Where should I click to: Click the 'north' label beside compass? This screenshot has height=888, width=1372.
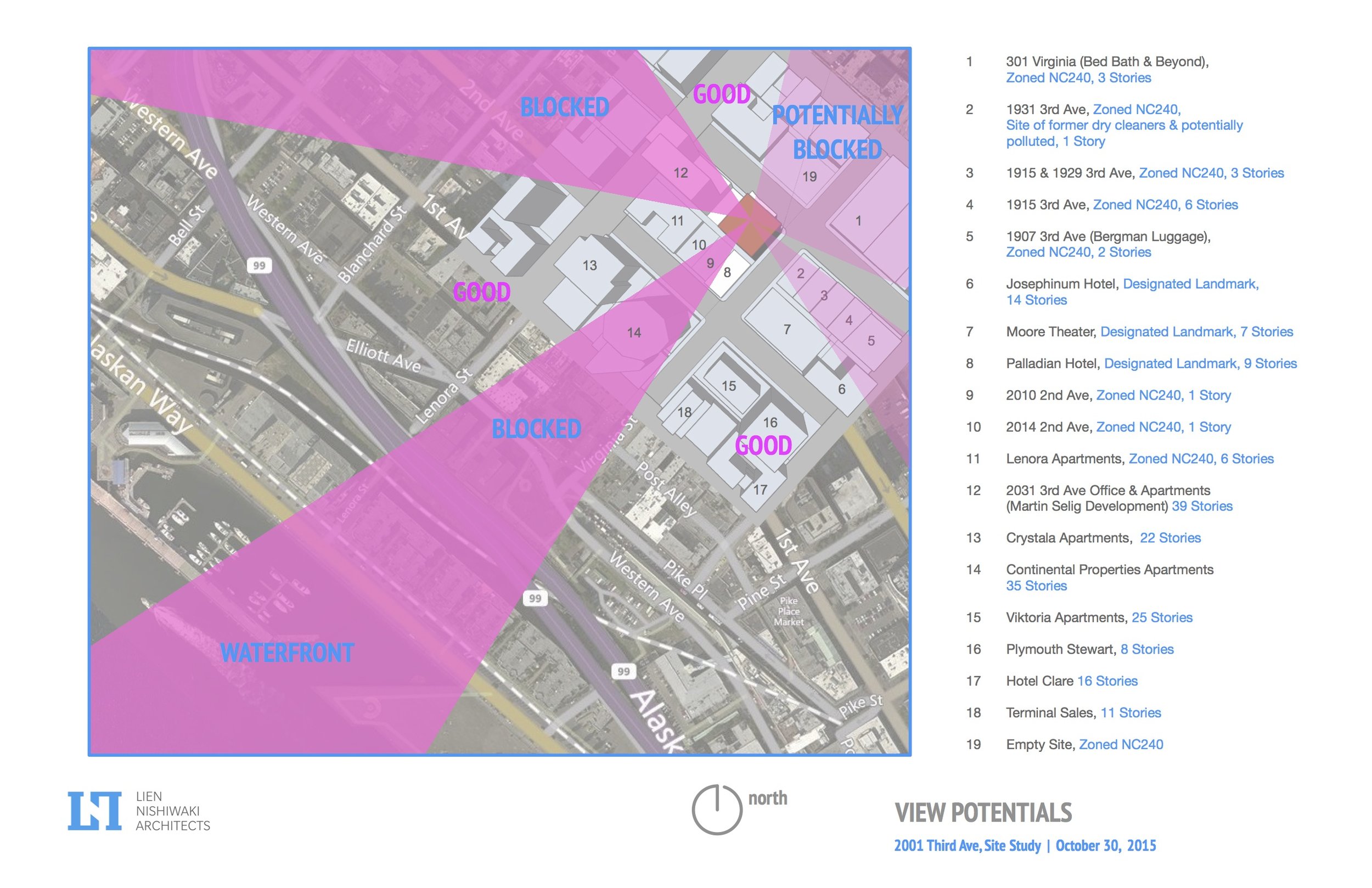coord(767,798)
